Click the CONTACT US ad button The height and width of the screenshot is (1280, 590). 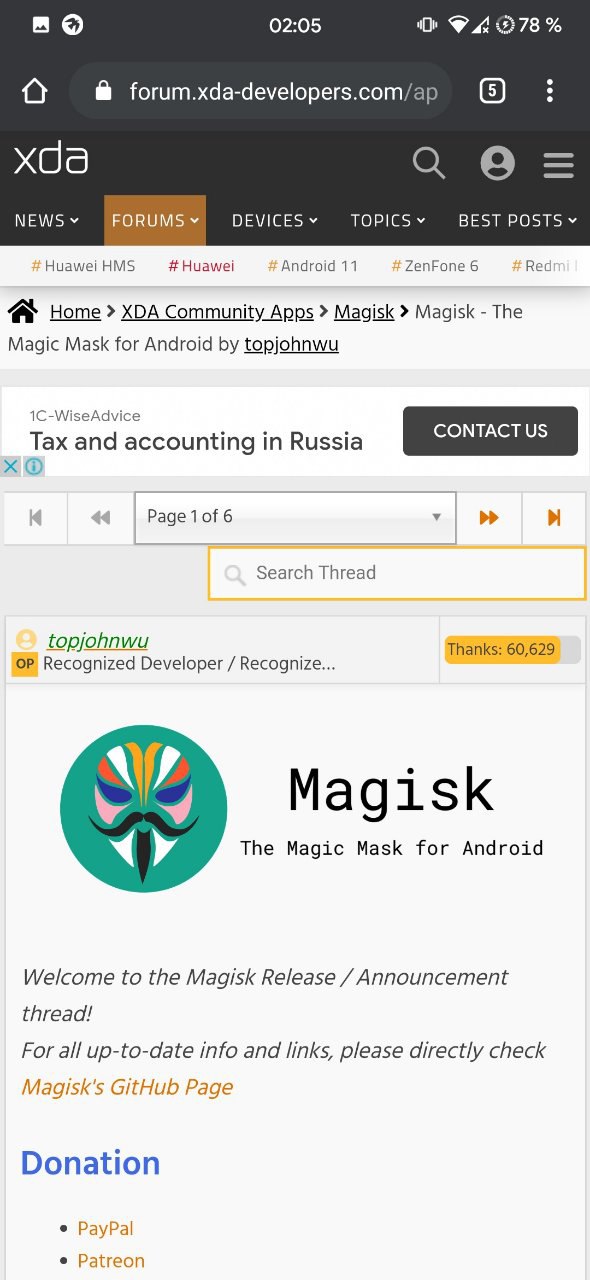(x=490, y=431)
